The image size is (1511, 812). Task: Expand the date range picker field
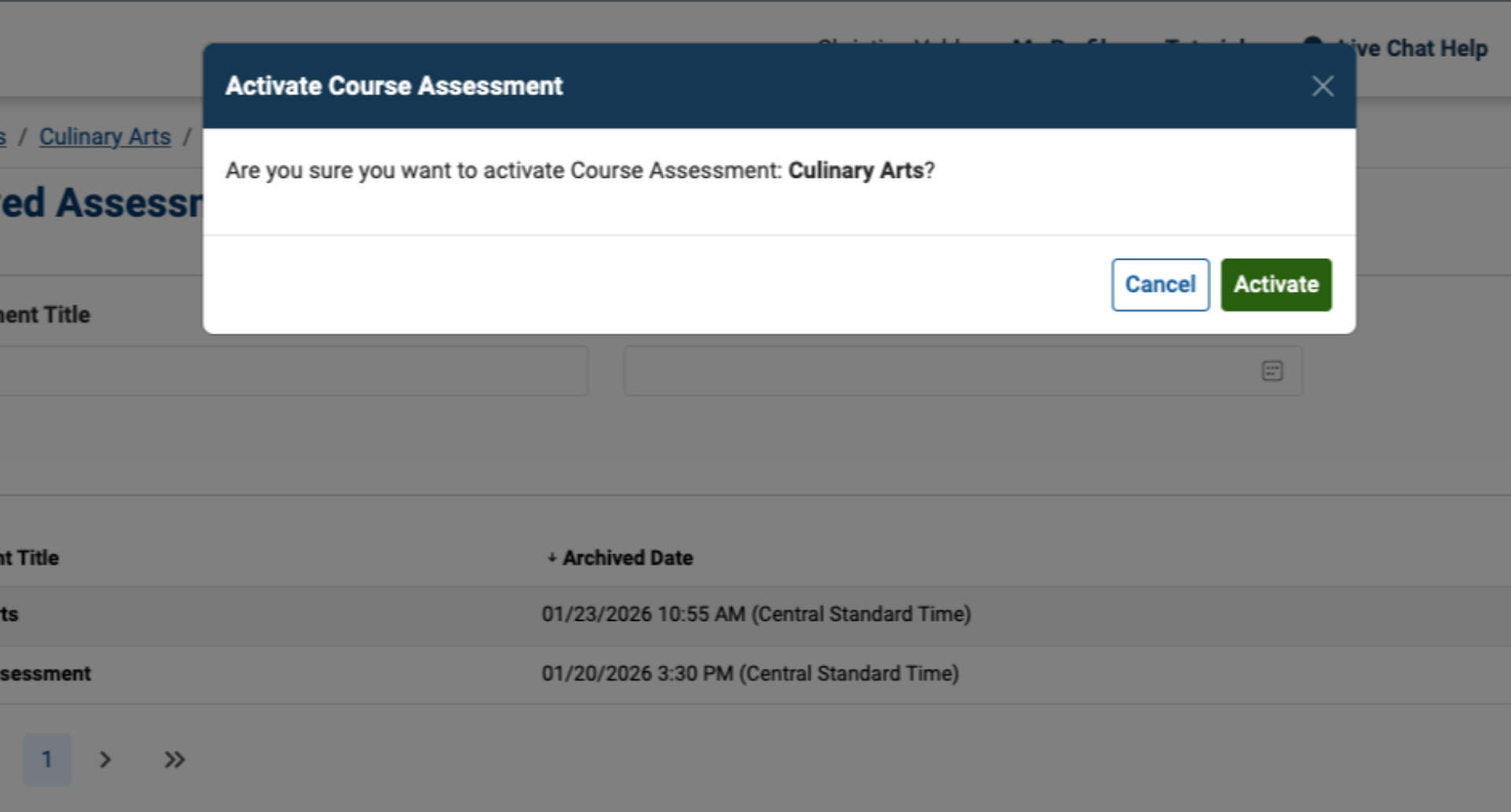pyautogui.click(x=962, y=371)
